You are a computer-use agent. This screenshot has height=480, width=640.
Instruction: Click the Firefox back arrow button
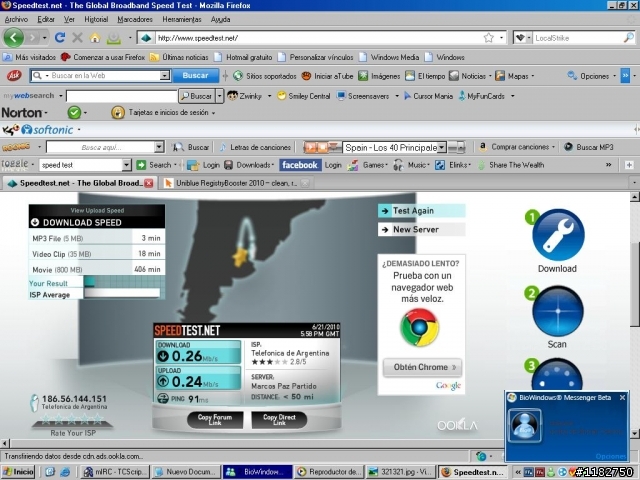(x=13, y=38)
